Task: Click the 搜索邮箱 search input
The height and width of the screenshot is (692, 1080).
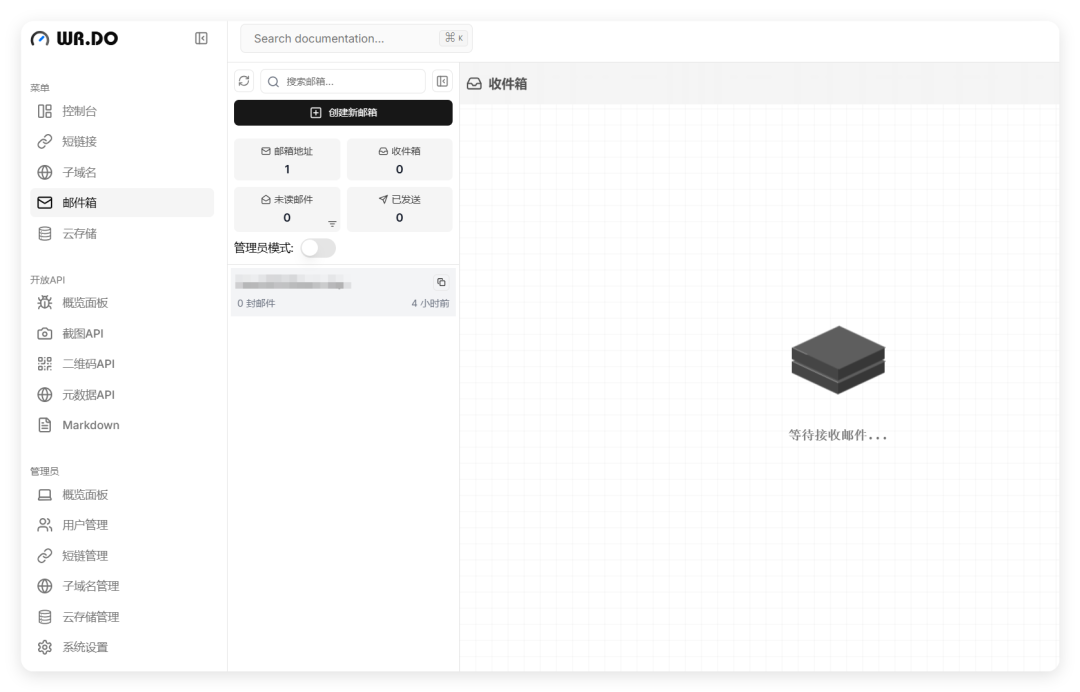Action: [x=343, y=81]
